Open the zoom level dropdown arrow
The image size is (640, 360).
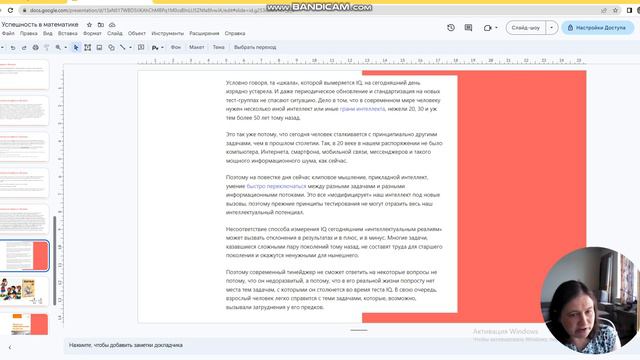tap(65, 48)
